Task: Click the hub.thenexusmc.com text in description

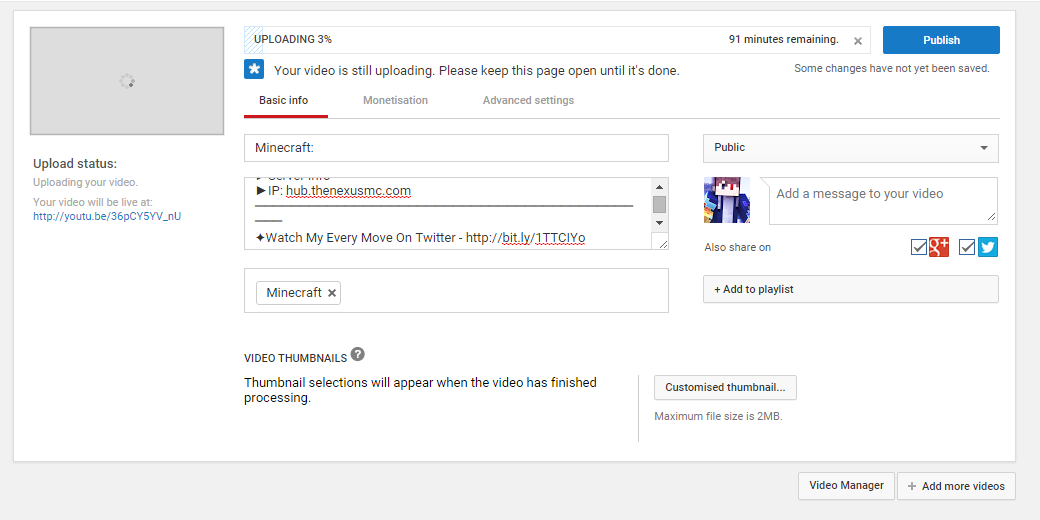Action: pos(349,192)
